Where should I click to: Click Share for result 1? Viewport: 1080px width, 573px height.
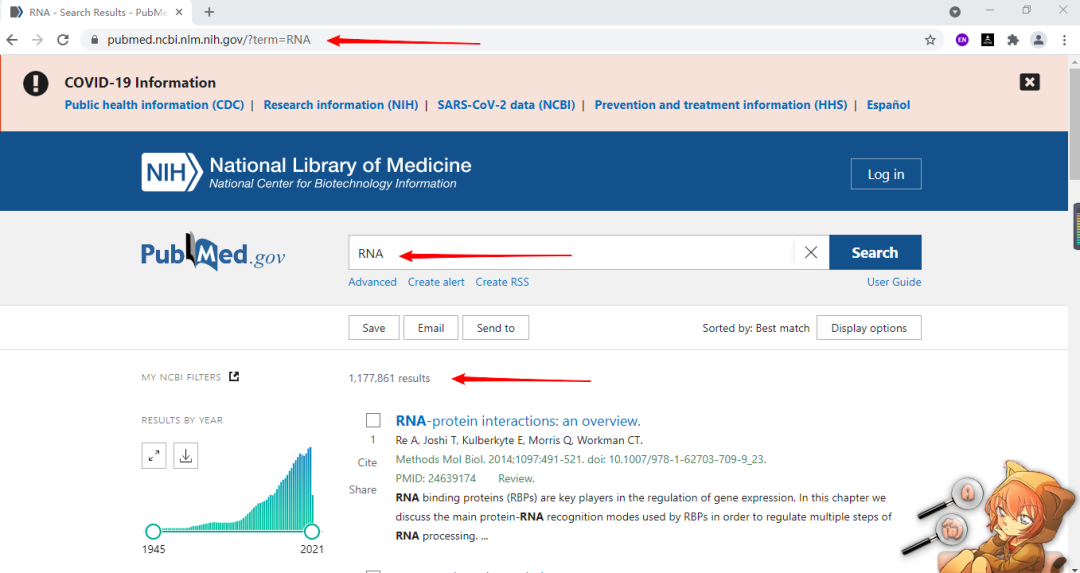tap(362, 490)
